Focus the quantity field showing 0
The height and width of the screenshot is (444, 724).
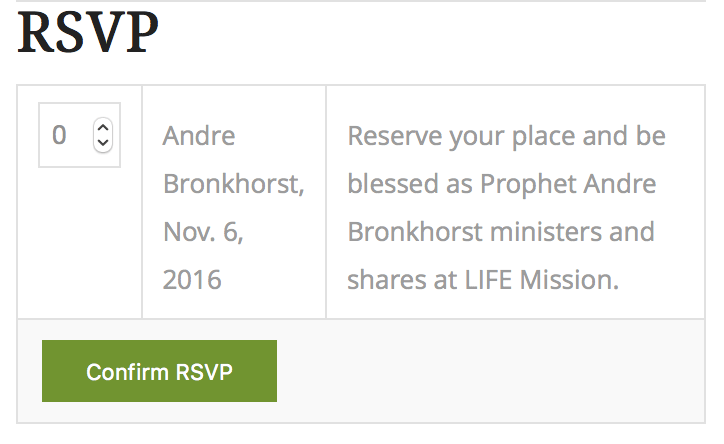pos(62,134)
